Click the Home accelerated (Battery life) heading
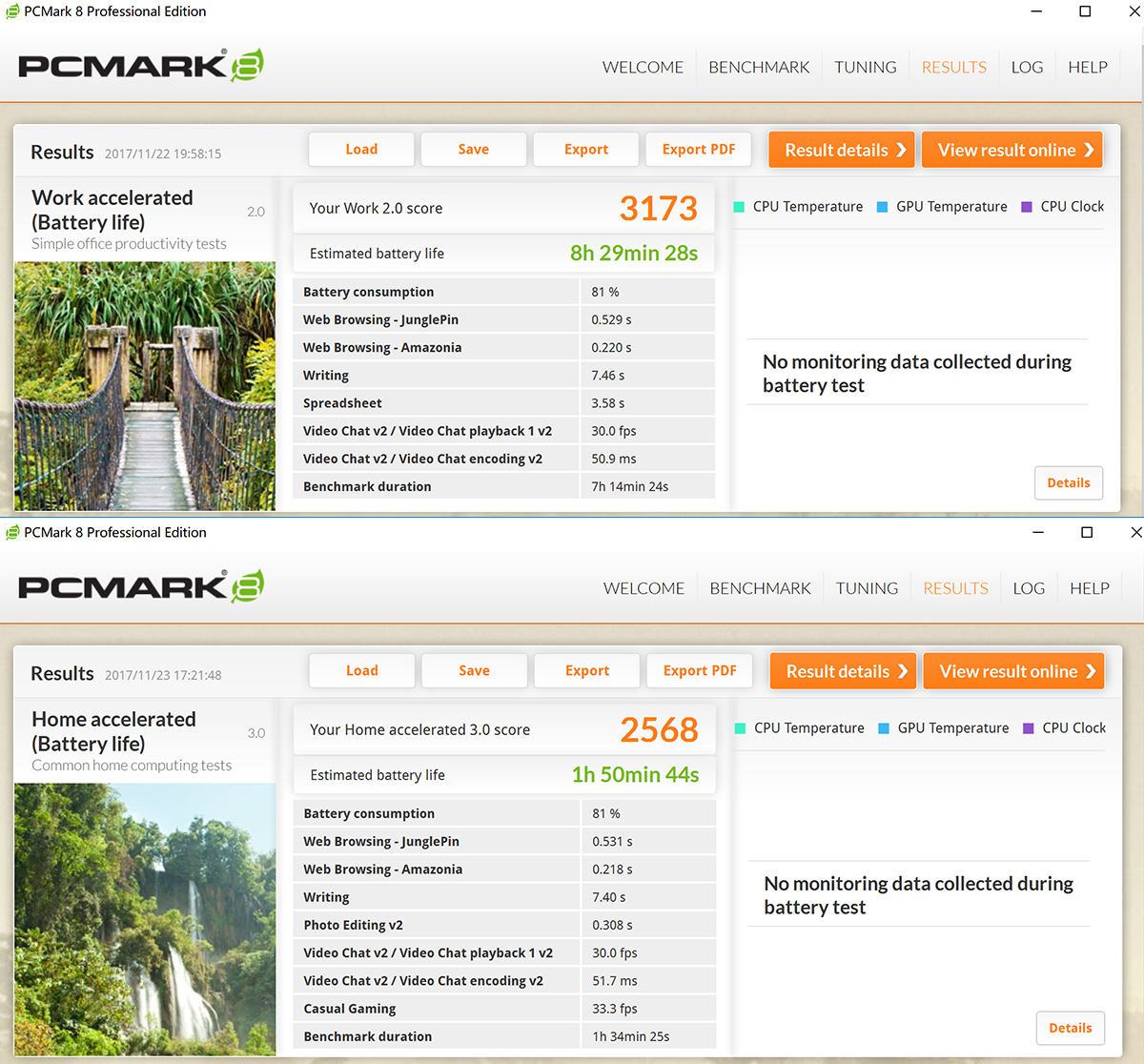This screenshot has width=1144, height=1064. pyautogui.click(x=113, y=731)
